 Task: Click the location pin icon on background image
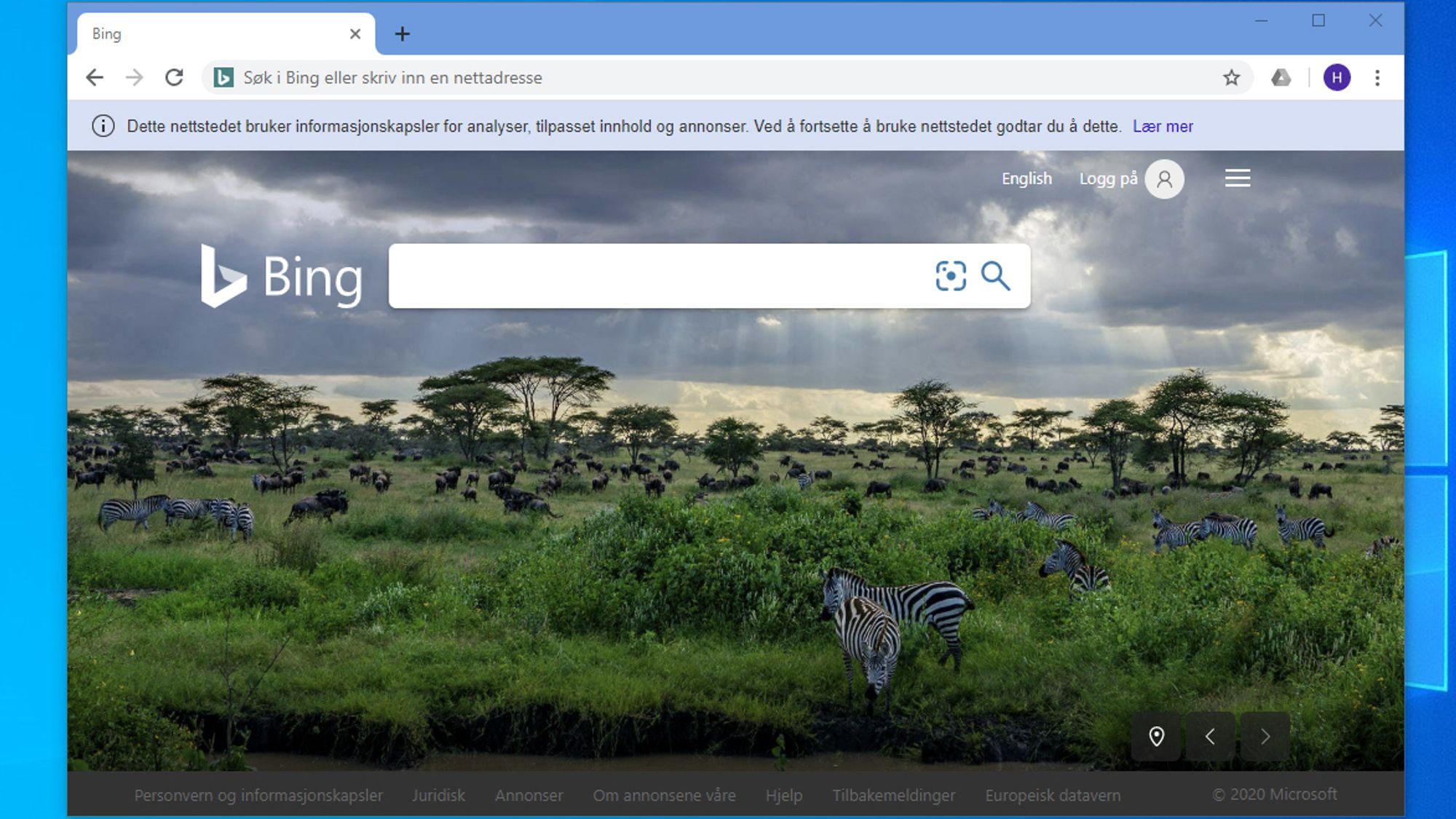click(1156, 737)
